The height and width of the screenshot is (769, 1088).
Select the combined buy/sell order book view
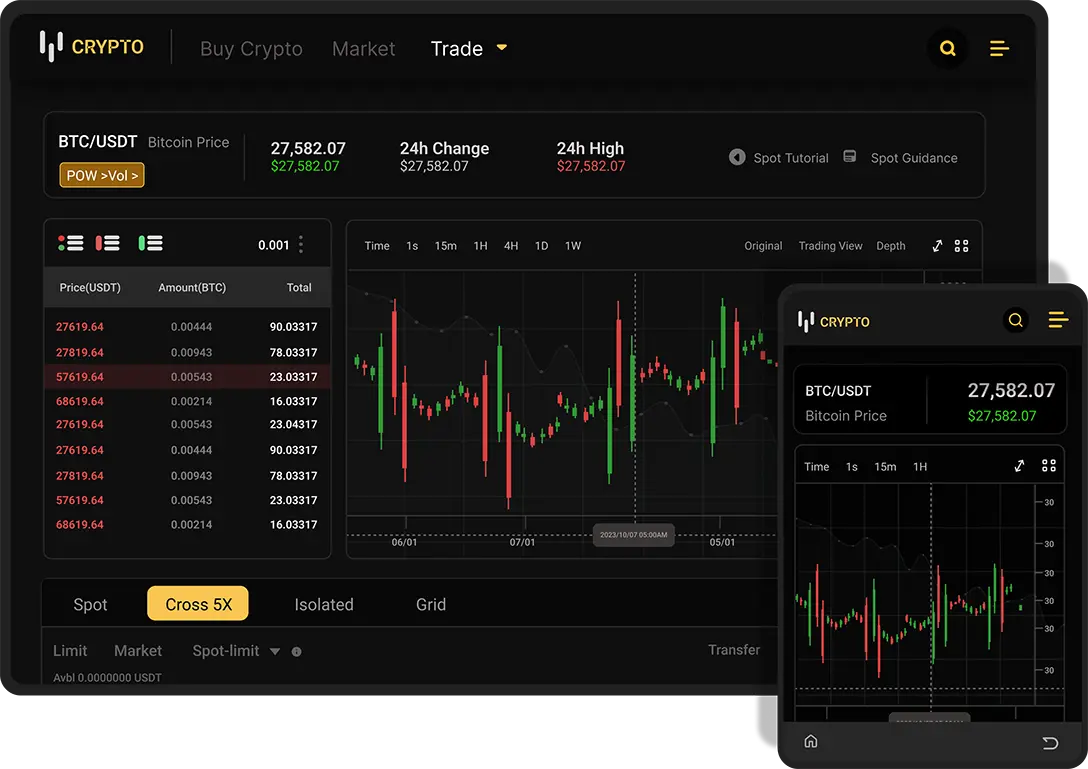(70, 243)
